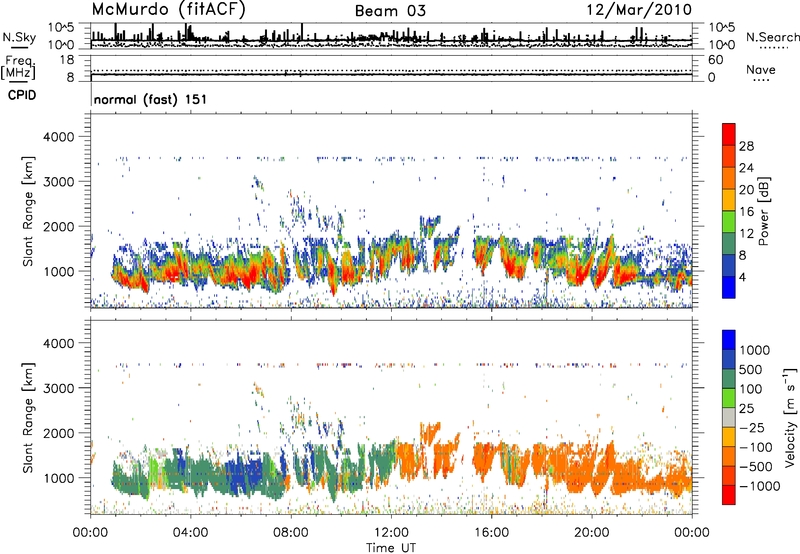The width and height of the screenshot is (800, 554).
Task: Select the '-25' label on the Velocity color bar
Action: click(x=751, y=427)
